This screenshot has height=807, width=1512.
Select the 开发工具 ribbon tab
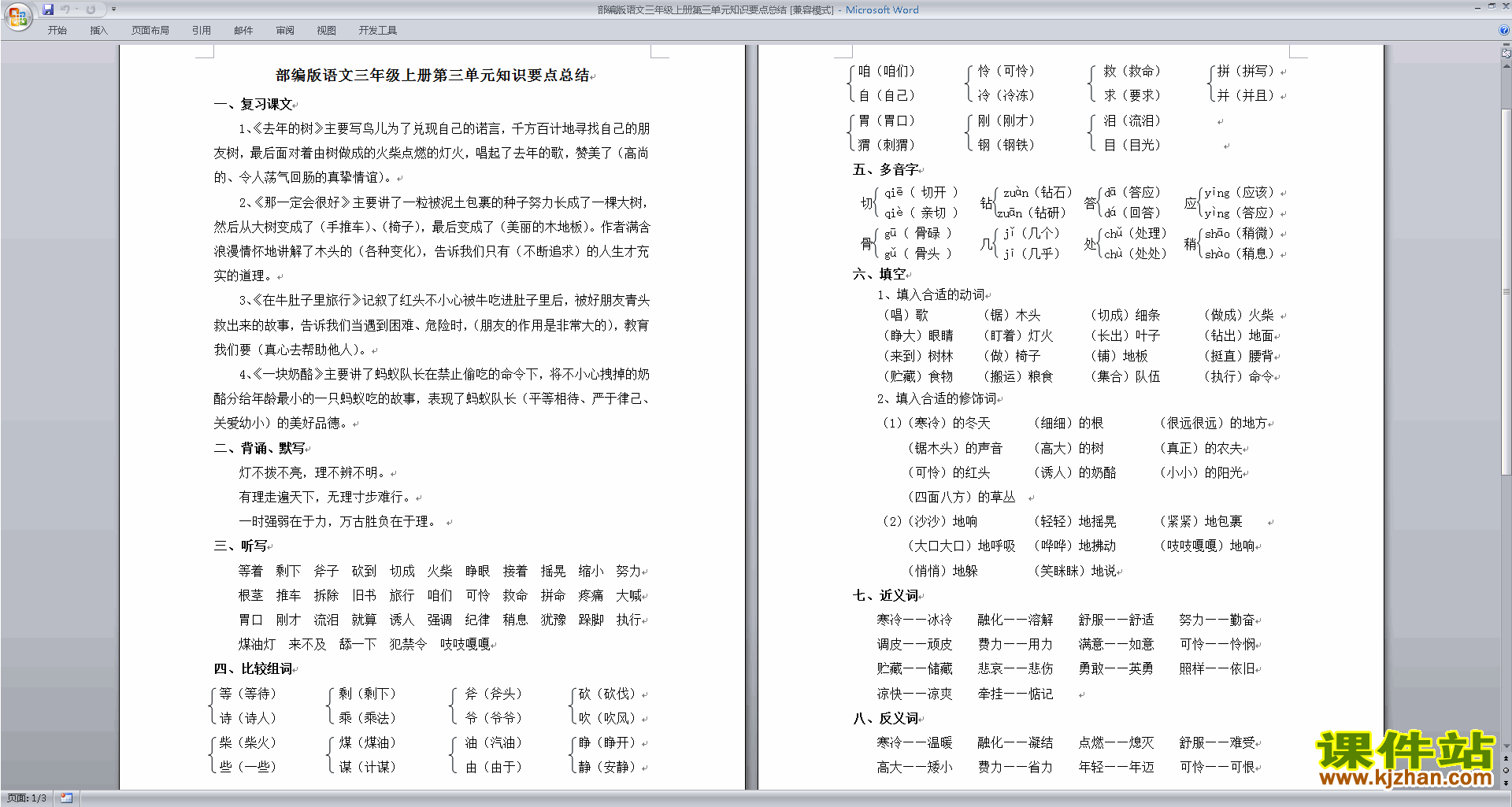tap(378, 31)
